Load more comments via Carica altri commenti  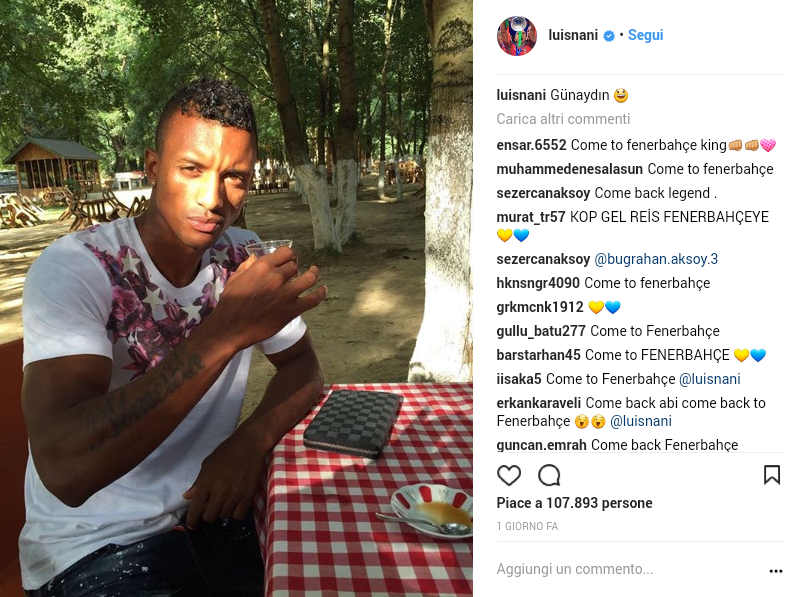click(x=563, y=119)
